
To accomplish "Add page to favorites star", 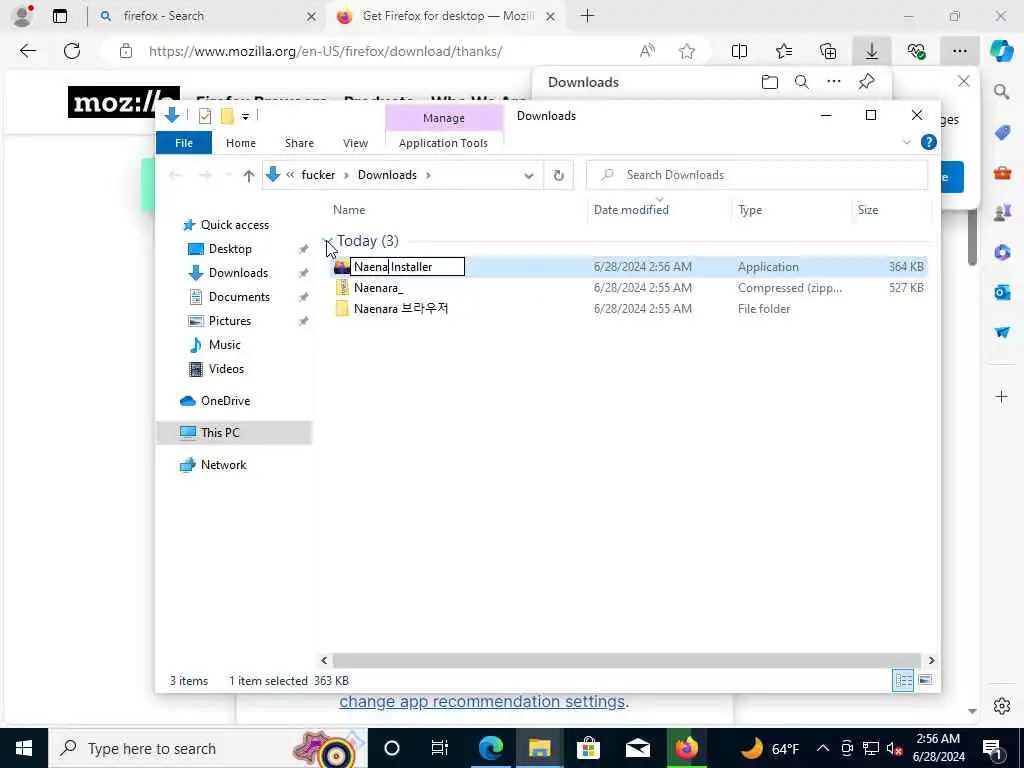I will pyautogui.click(x=686, y=51).
